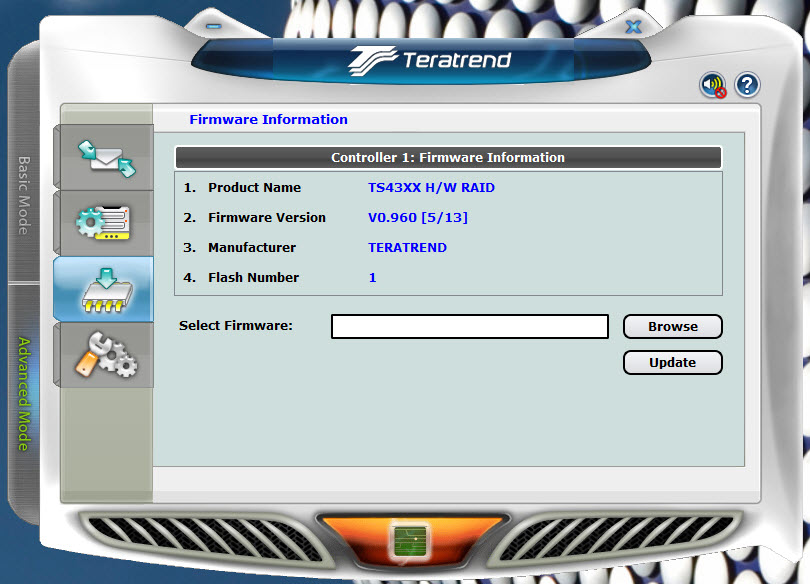Click the Teratrend logo
The height and width of the screenshot is (584, 810).
coord(430,60)
